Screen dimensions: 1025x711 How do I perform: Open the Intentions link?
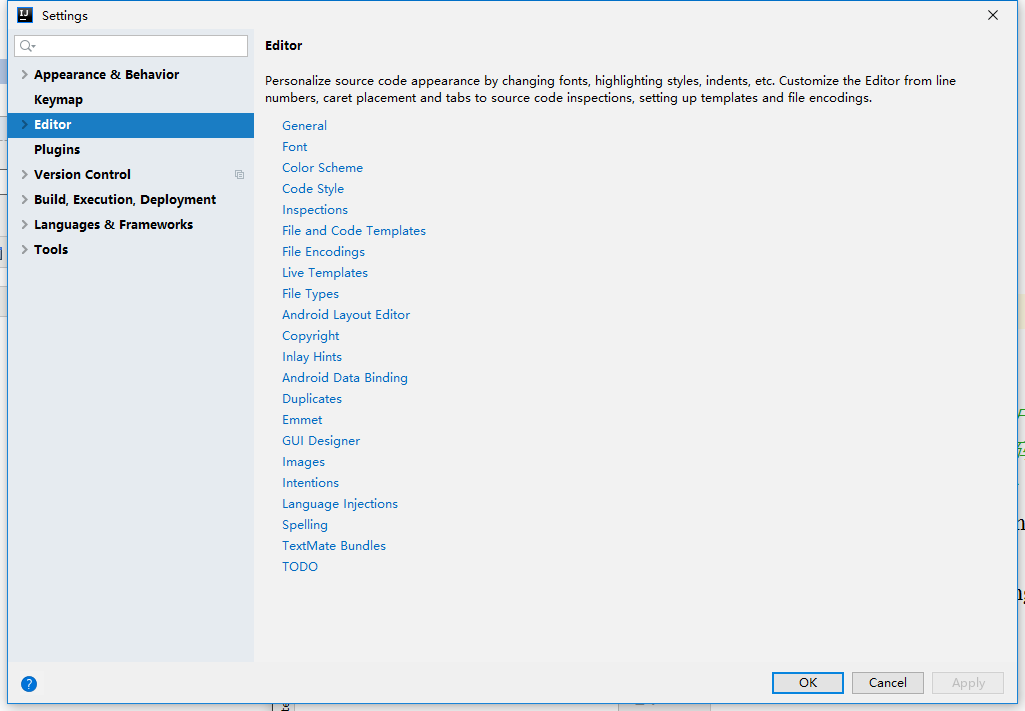coord(310,482)
